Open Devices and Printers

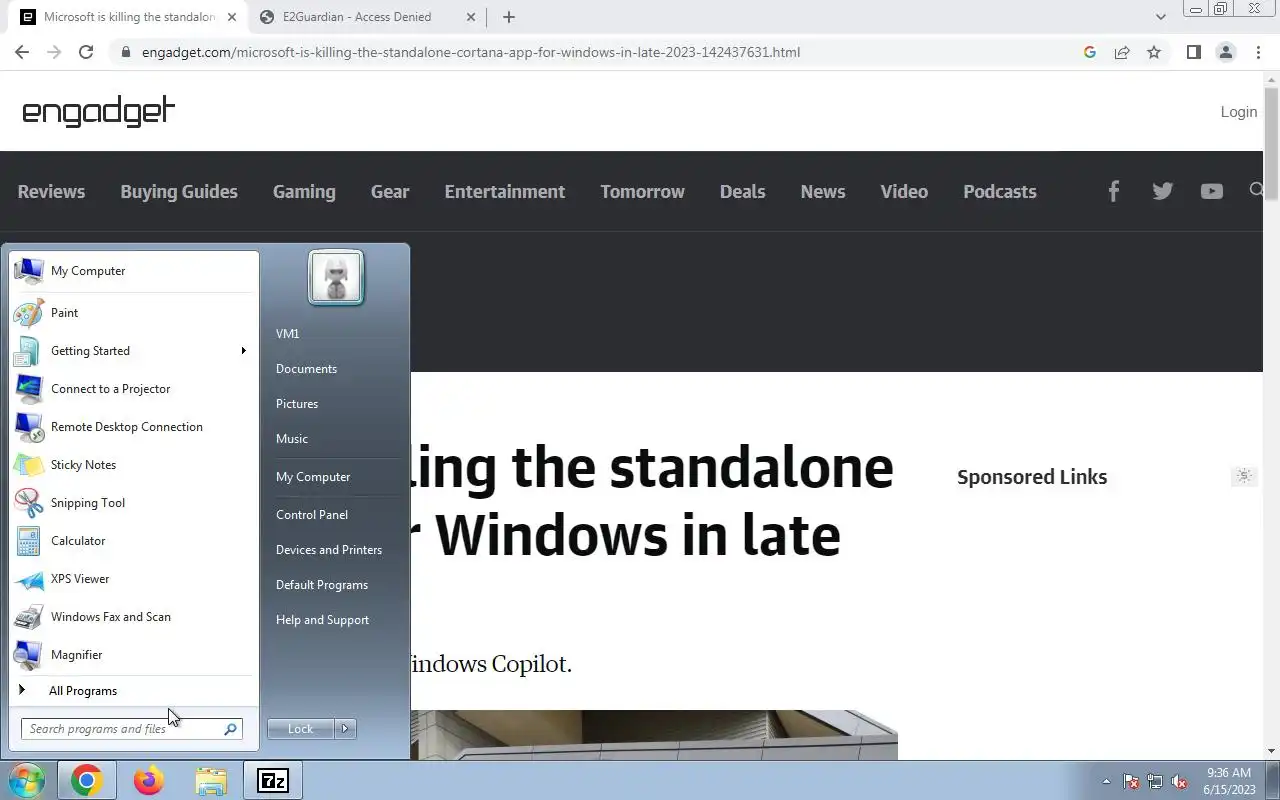(329, 550)
